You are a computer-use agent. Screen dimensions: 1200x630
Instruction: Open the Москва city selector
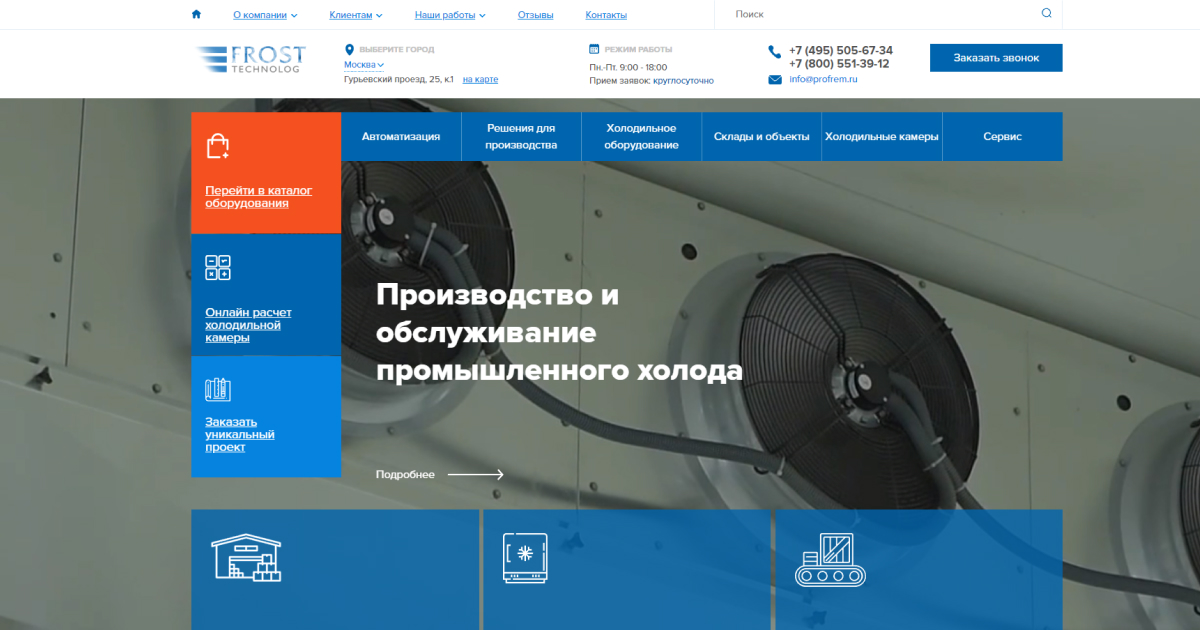(x=364, y=65)
